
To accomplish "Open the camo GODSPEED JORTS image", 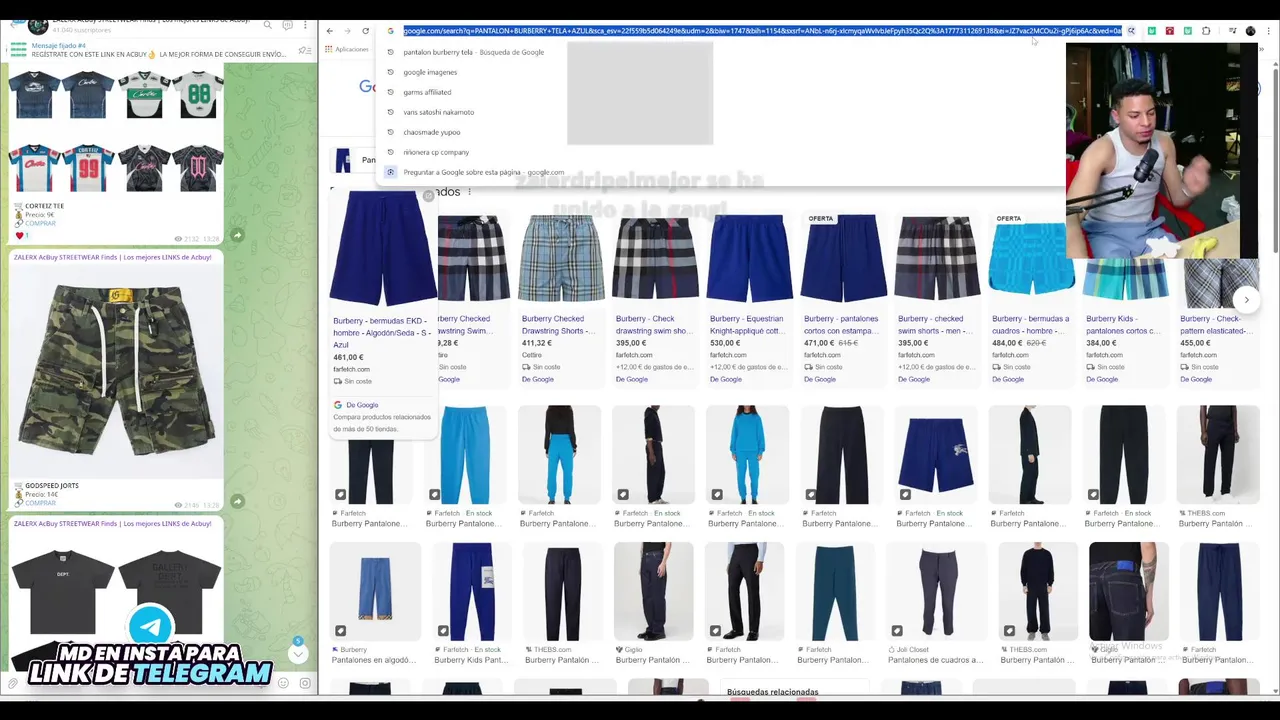I will 116,370.
